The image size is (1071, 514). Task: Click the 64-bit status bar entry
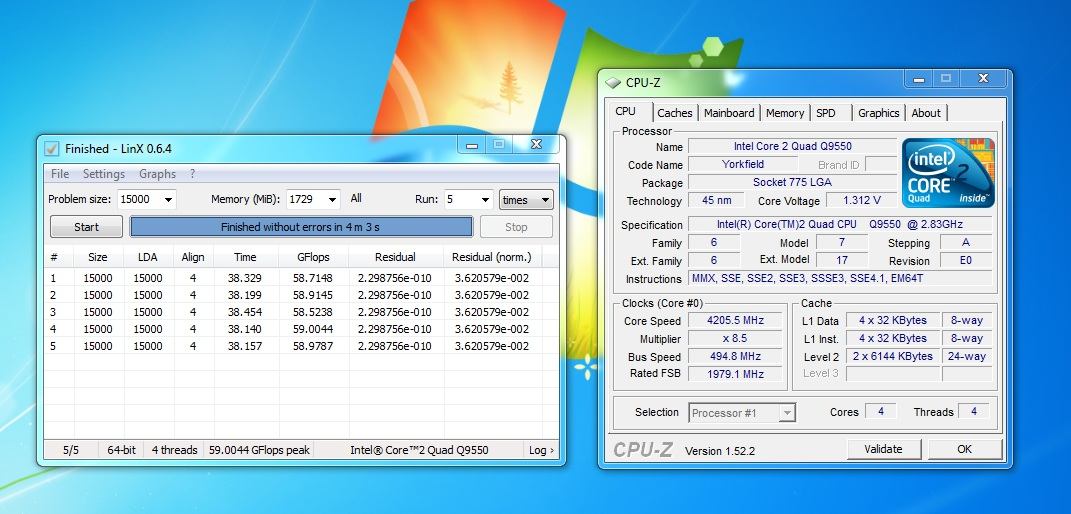(x=121, y=450)
